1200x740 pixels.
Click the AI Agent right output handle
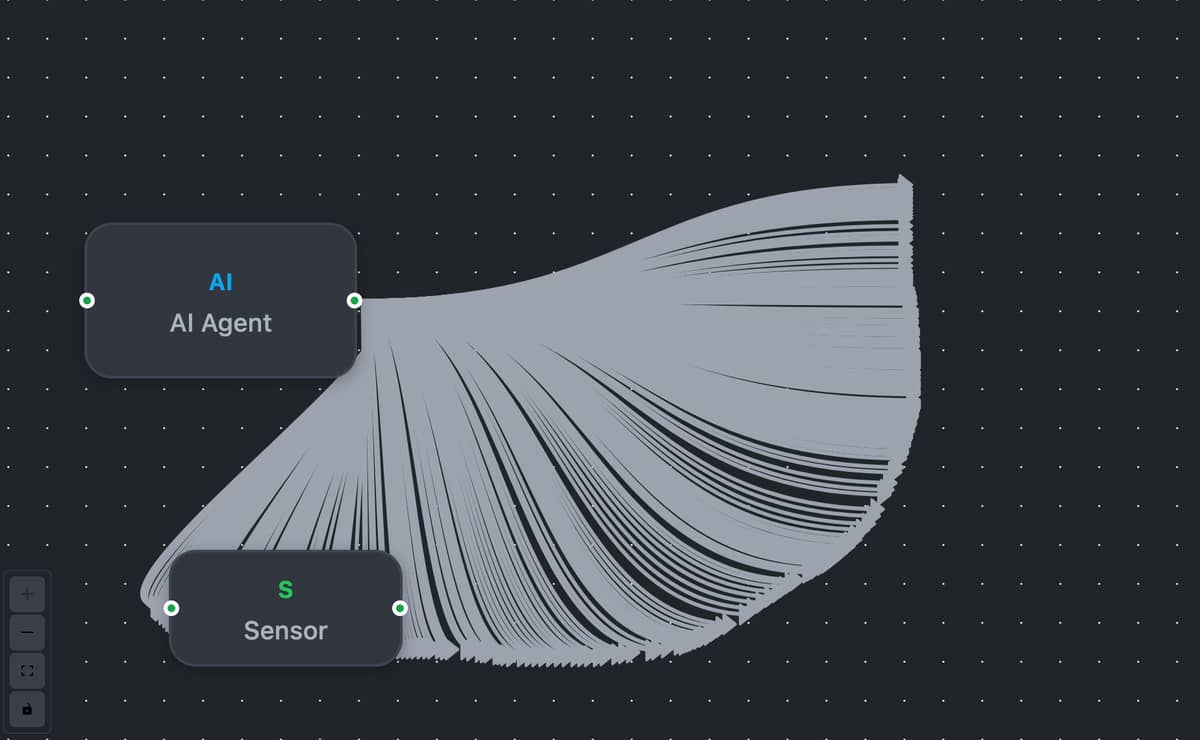click(x=354, y=300)
